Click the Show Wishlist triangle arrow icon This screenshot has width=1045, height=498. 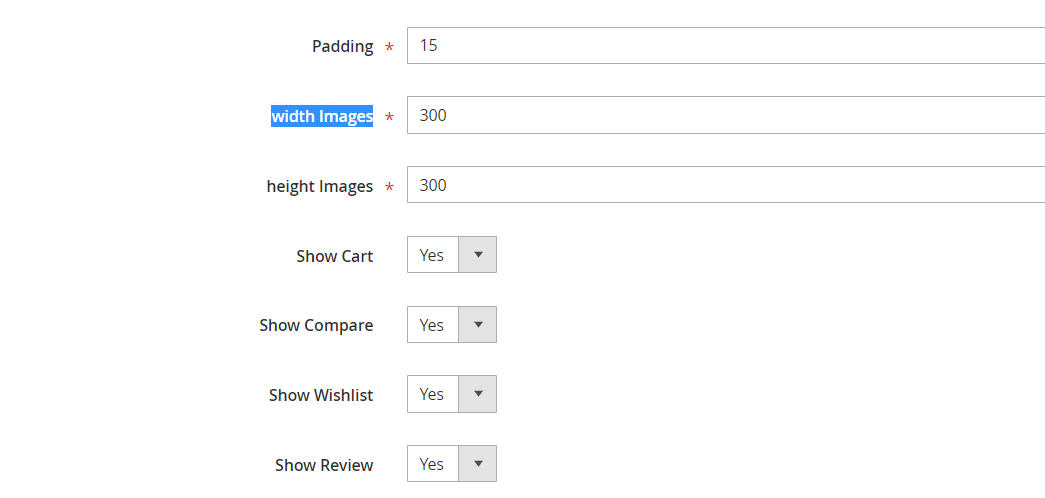tap(478, 394)
